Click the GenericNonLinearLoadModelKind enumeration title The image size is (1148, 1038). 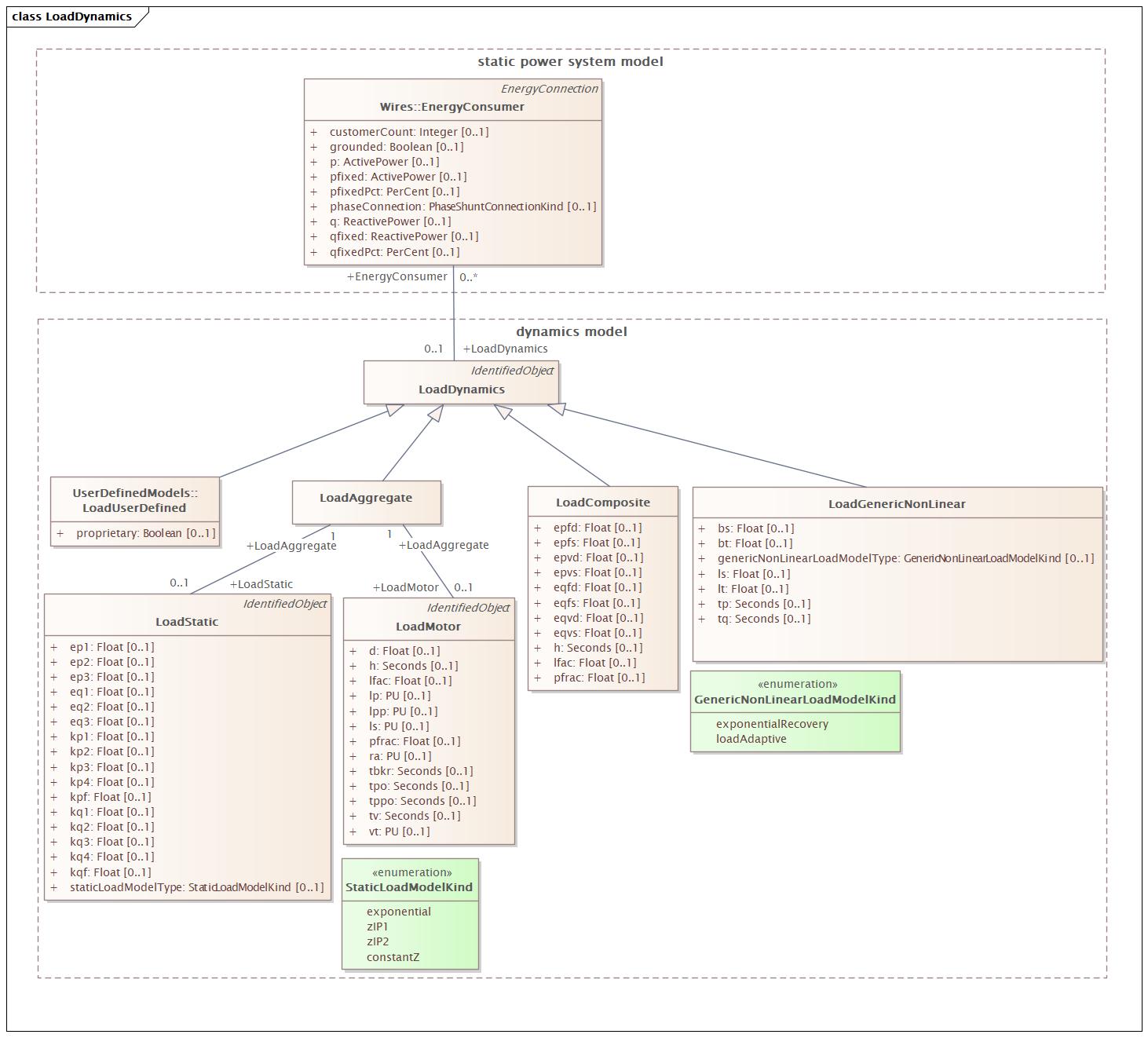795,700
